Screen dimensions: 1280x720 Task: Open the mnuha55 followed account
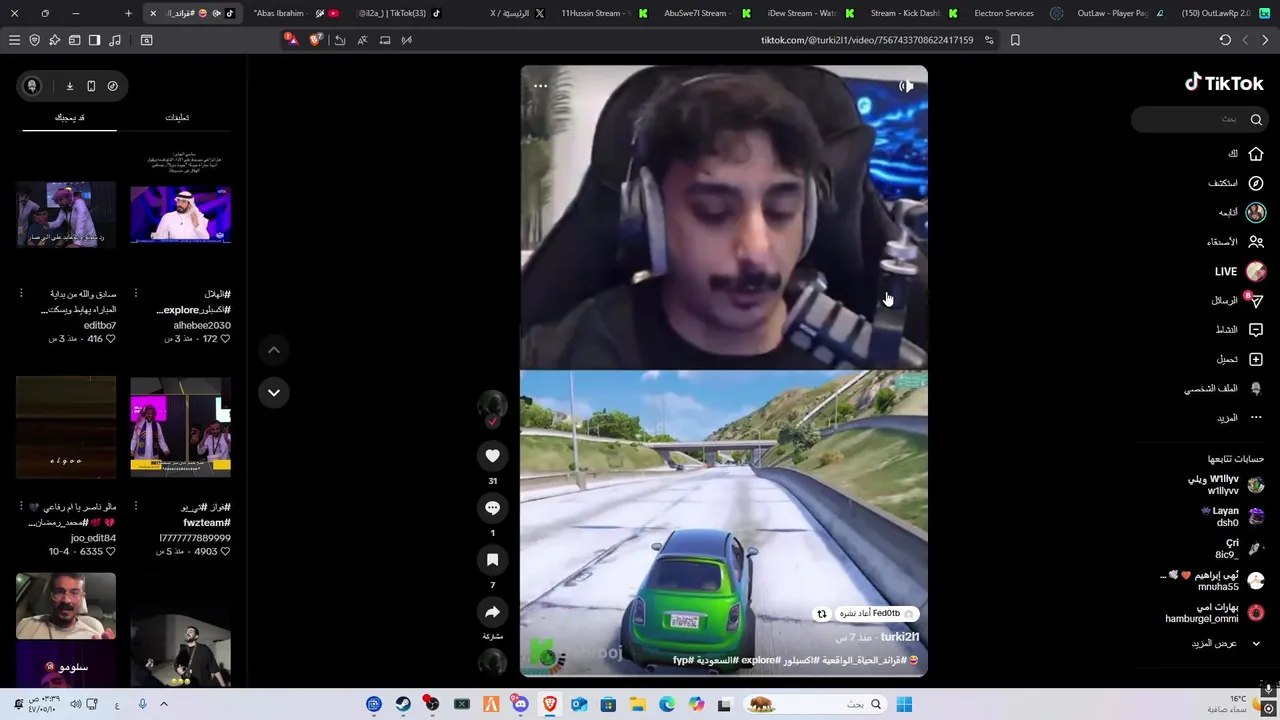(x=1215, y=581)
